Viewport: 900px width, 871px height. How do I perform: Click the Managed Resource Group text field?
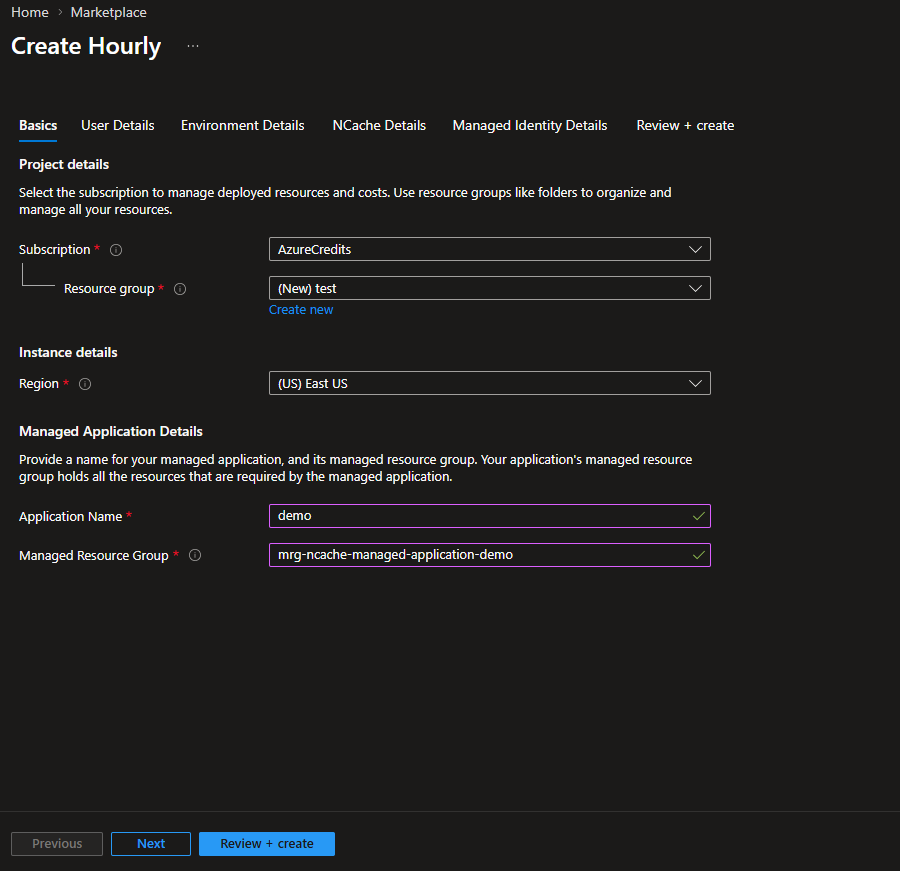[490, 555]
